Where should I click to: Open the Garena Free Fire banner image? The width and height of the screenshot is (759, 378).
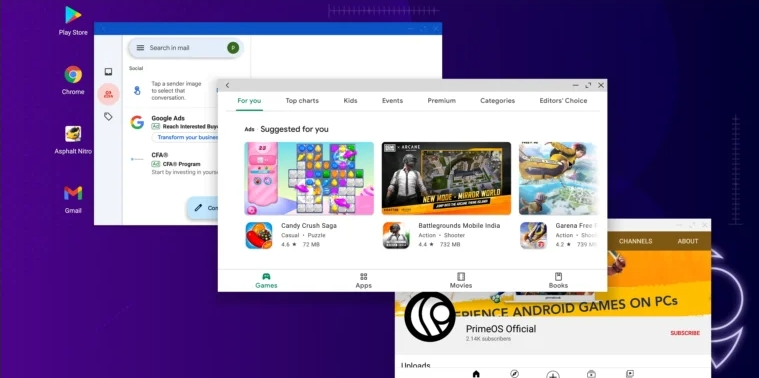pos(559,178)
